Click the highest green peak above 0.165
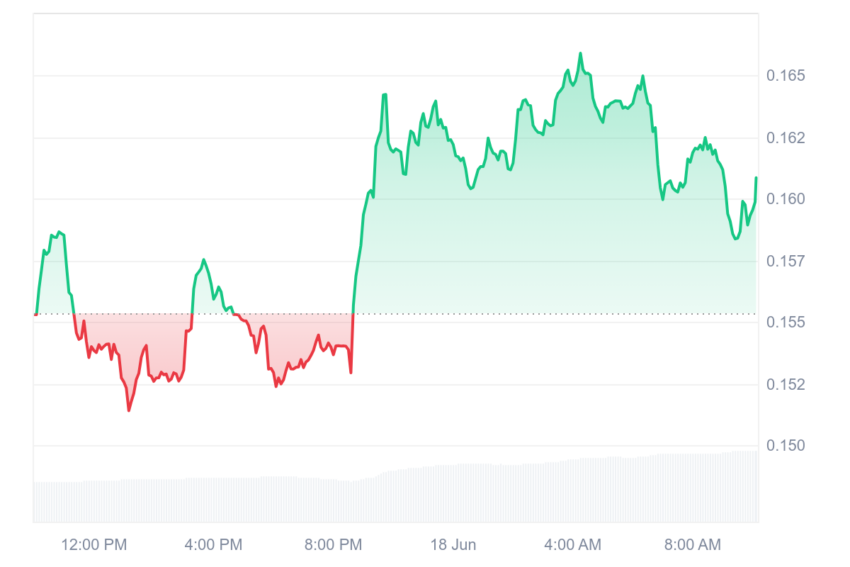The height and width of the screenshot is (567, 850). 581,54
